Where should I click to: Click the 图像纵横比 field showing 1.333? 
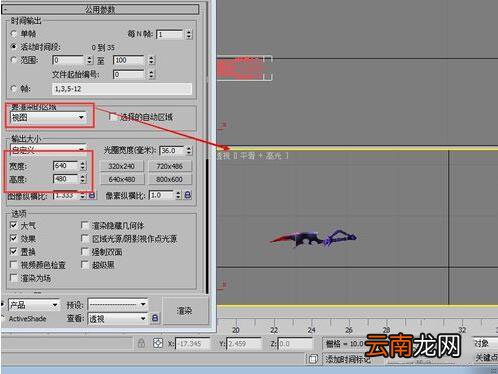click(x=66, y=195)
